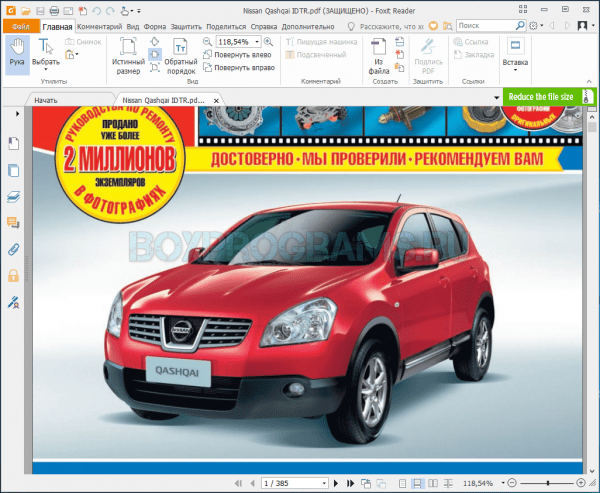The image size is (600, 493).
Task: Click the Fit Page icon
Action: 154,41
